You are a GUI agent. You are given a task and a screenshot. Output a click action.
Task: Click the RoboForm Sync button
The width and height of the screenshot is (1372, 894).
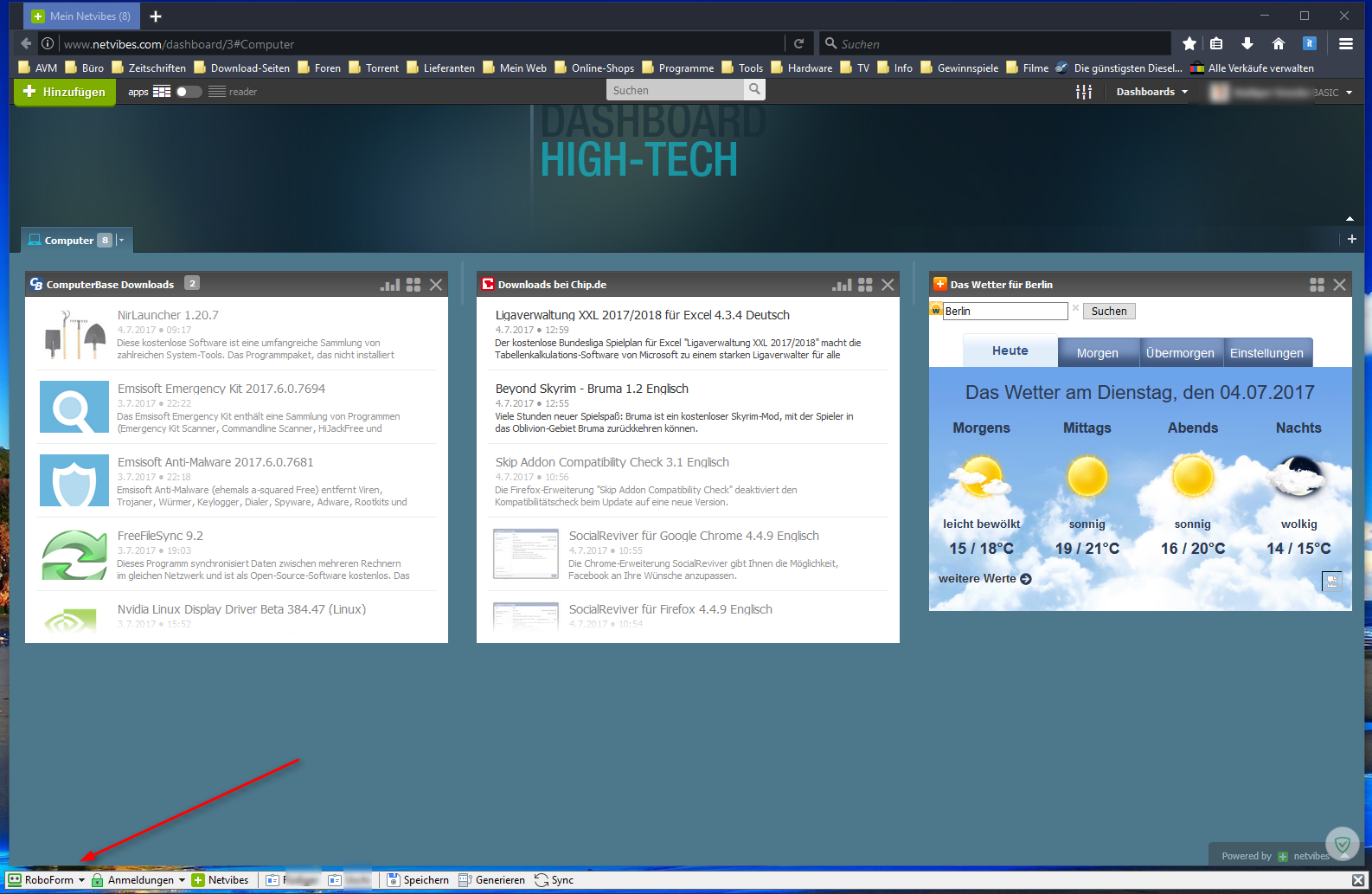(555, 880)
